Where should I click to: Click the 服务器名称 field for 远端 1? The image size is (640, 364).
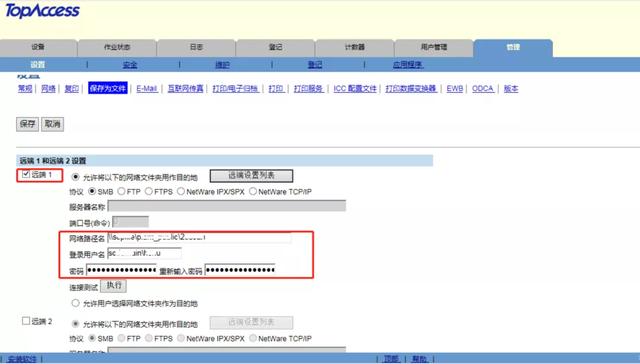(x=227, y=206)
